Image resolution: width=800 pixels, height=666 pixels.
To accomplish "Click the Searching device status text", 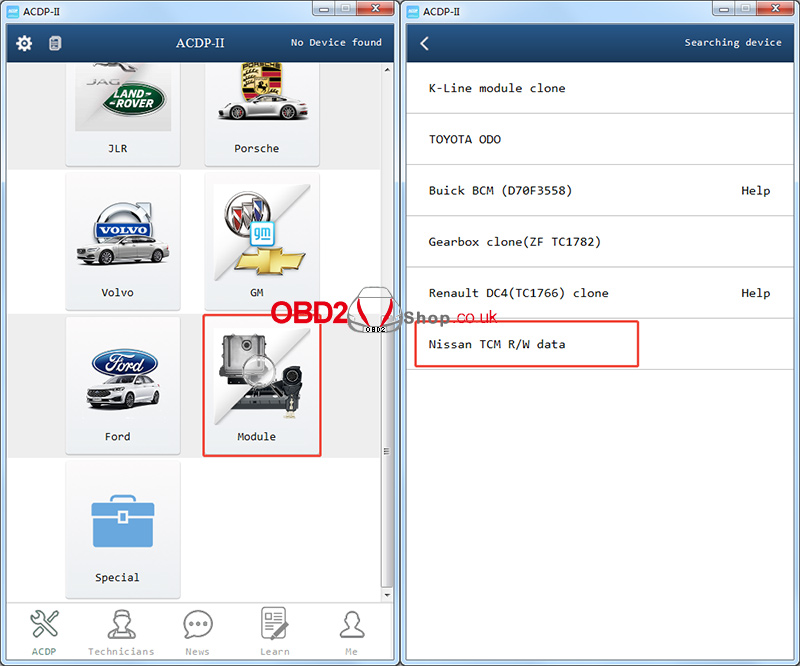I will coord(733,42).
